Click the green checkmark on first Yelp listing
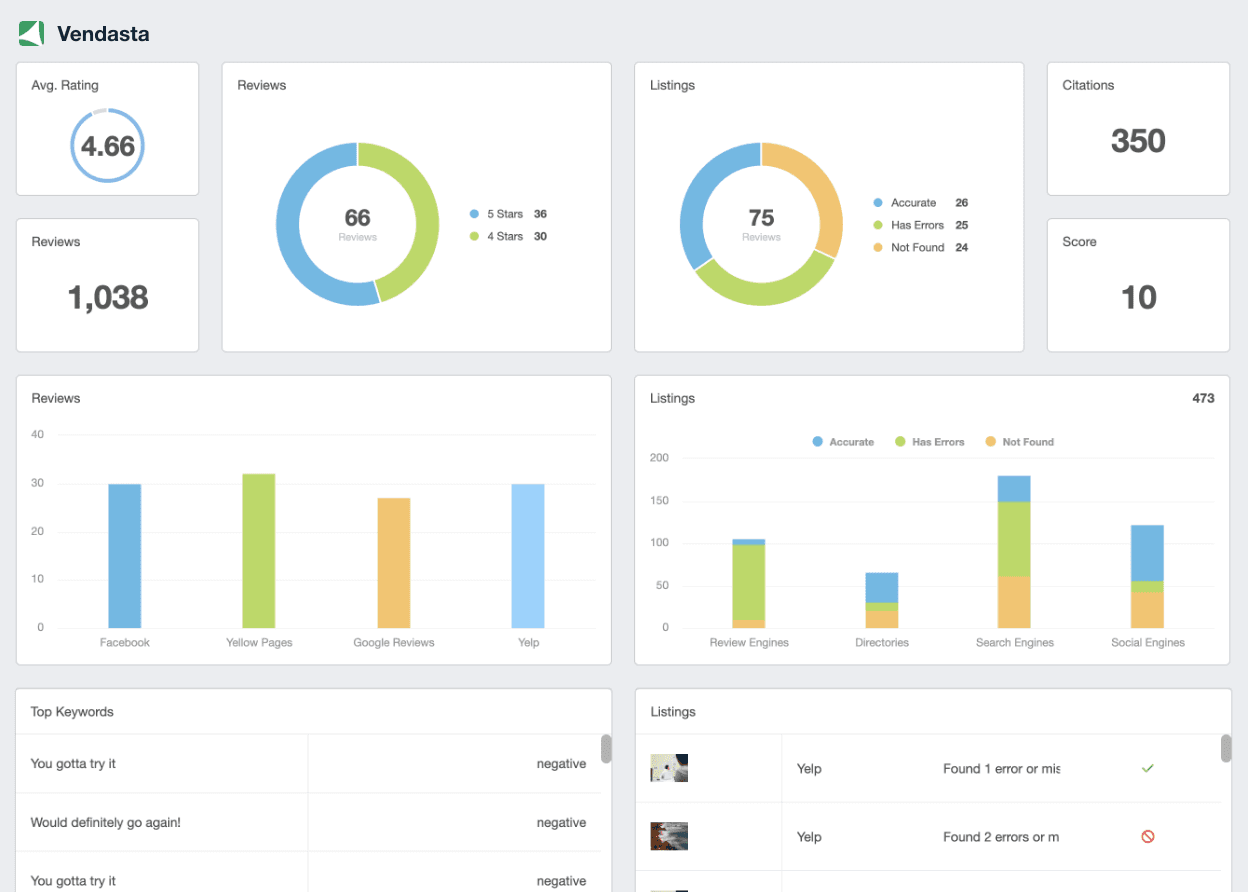The image size is (1248, 892). [1147, 768]
